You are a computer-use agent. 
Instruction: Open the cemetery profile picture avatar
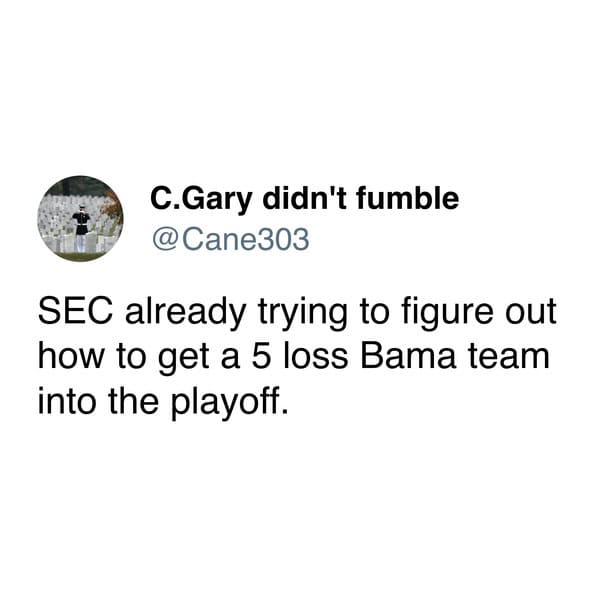coord(80,219)
